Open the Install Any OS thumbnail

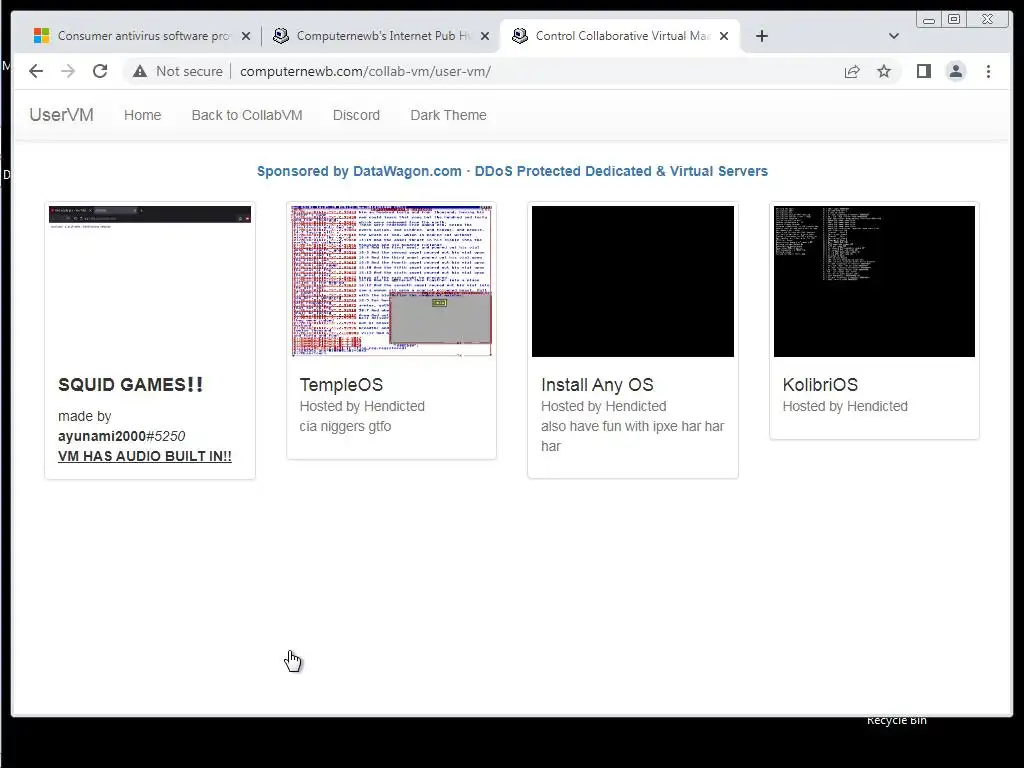(633, 281)
